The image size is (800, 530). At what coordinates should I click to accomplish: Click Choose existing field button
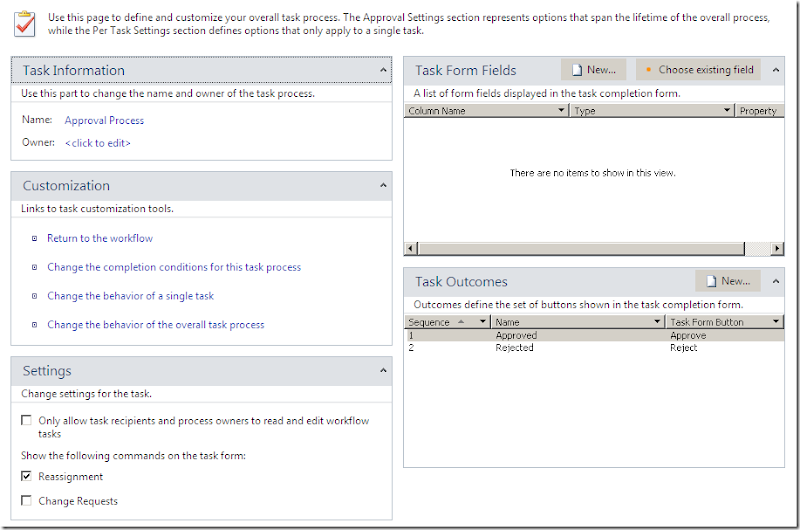pyautogui.click(x=698, y=70)
